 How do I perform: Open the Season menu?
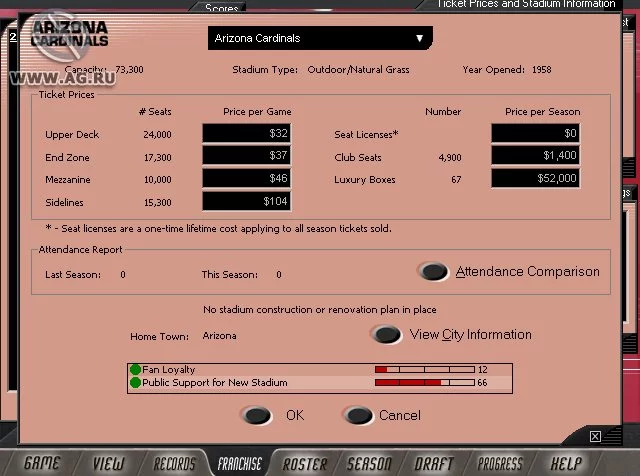[369, 463]
